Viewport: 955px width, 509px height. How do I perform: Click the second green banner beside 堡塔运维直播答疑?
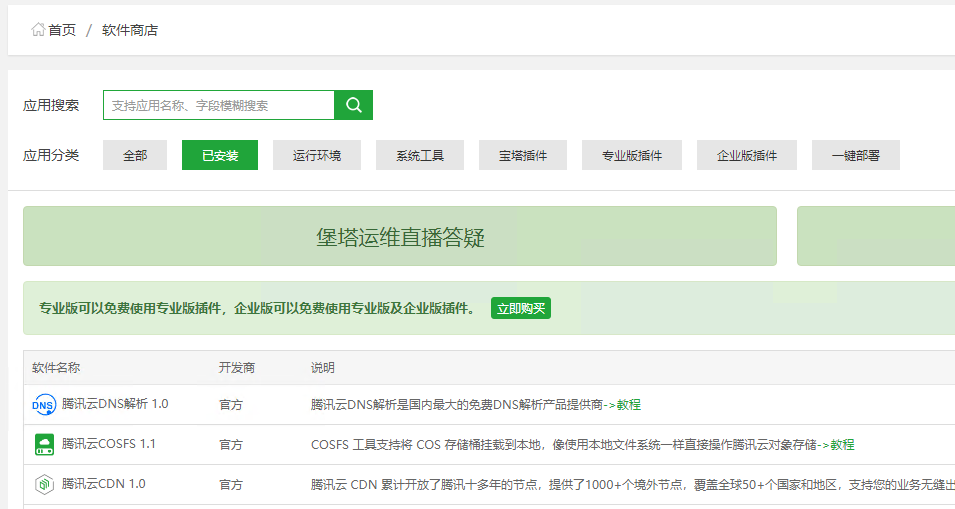876,236
